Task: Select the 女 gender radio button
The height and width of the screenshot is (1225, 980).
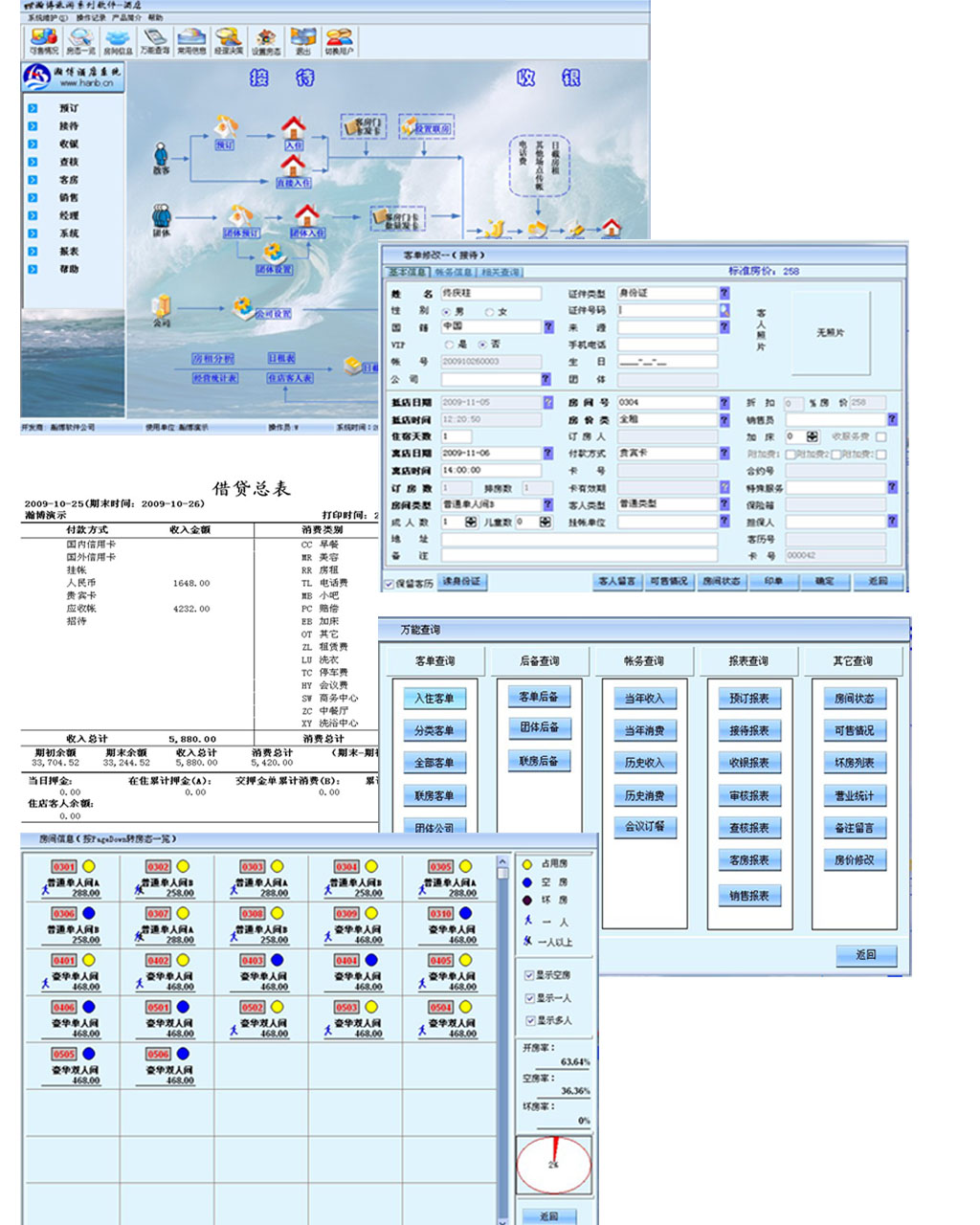Action: point(489,312)
